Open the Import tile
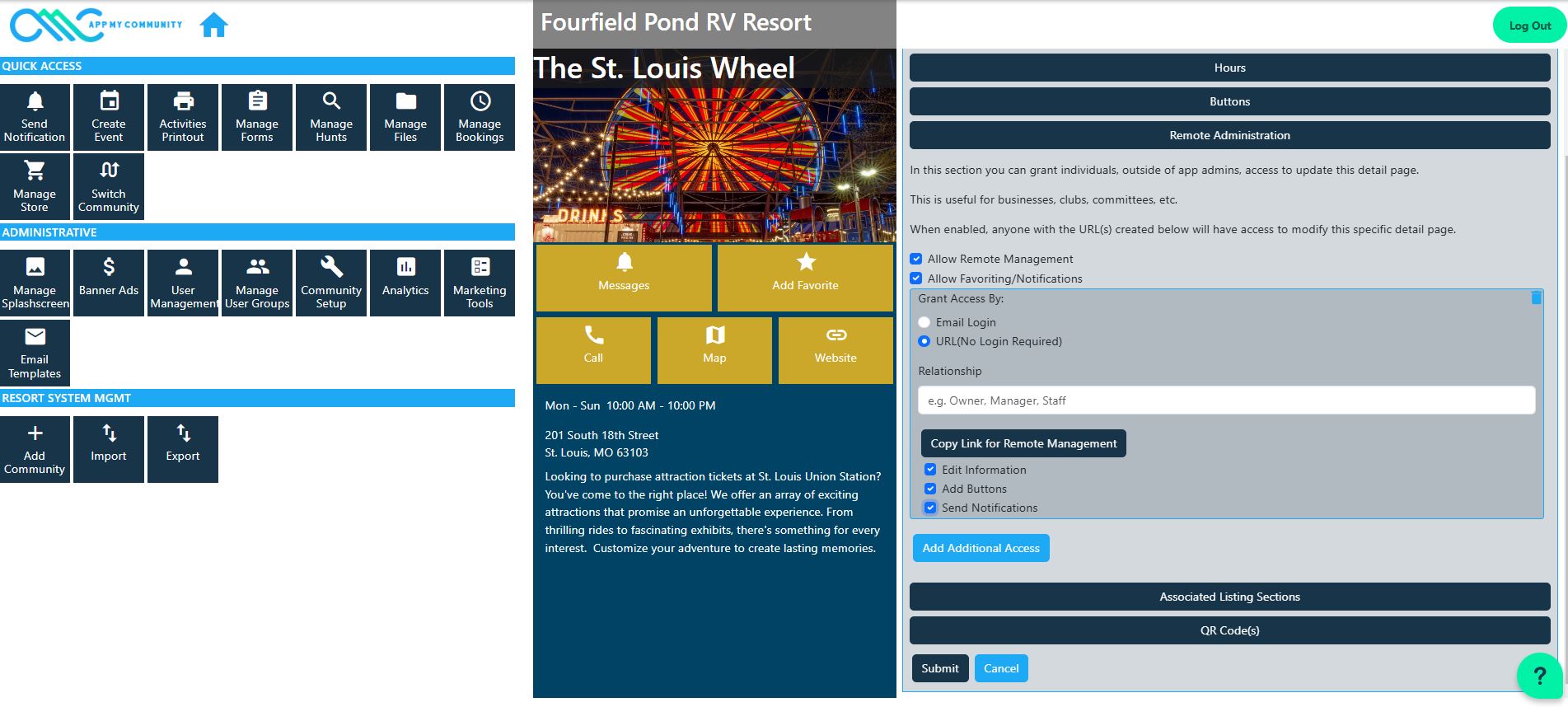 click(109, 449)
